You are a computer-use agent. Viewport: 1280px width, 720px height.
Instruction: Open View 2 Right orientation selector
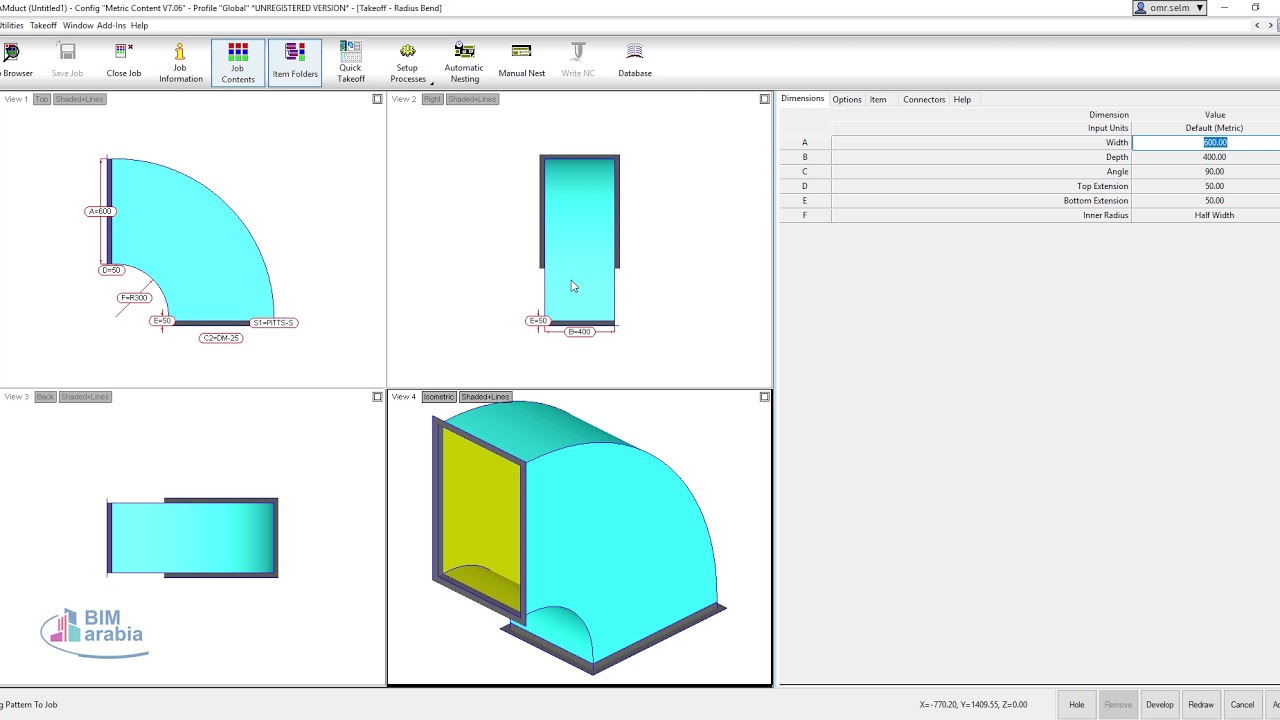pos(432,99)
